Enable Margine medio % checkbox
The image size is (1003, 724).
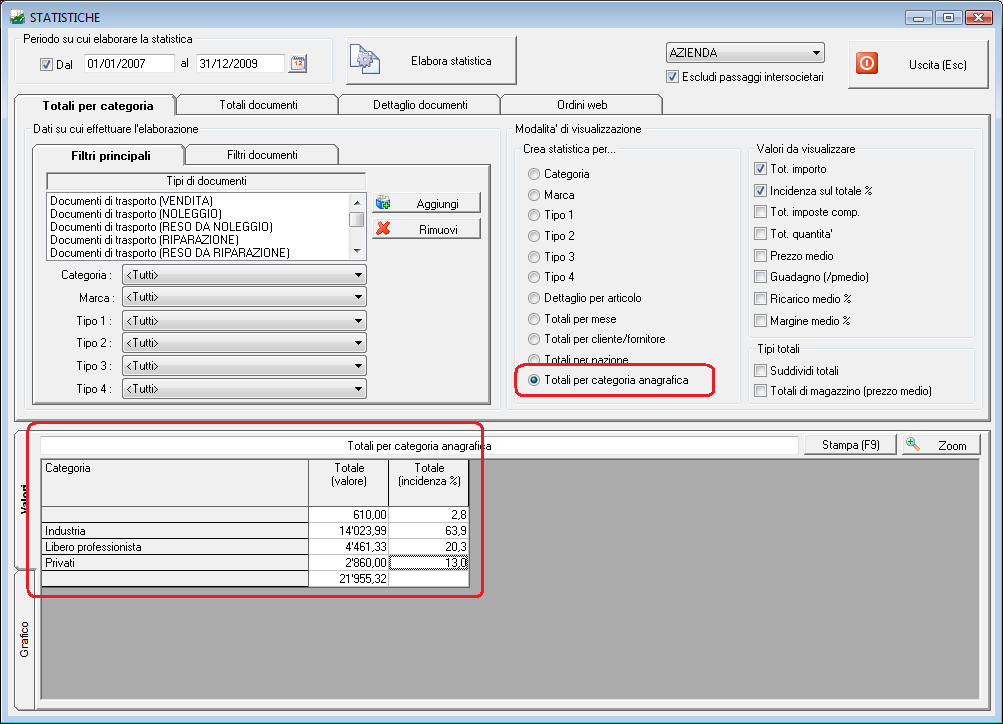(761, 320)
